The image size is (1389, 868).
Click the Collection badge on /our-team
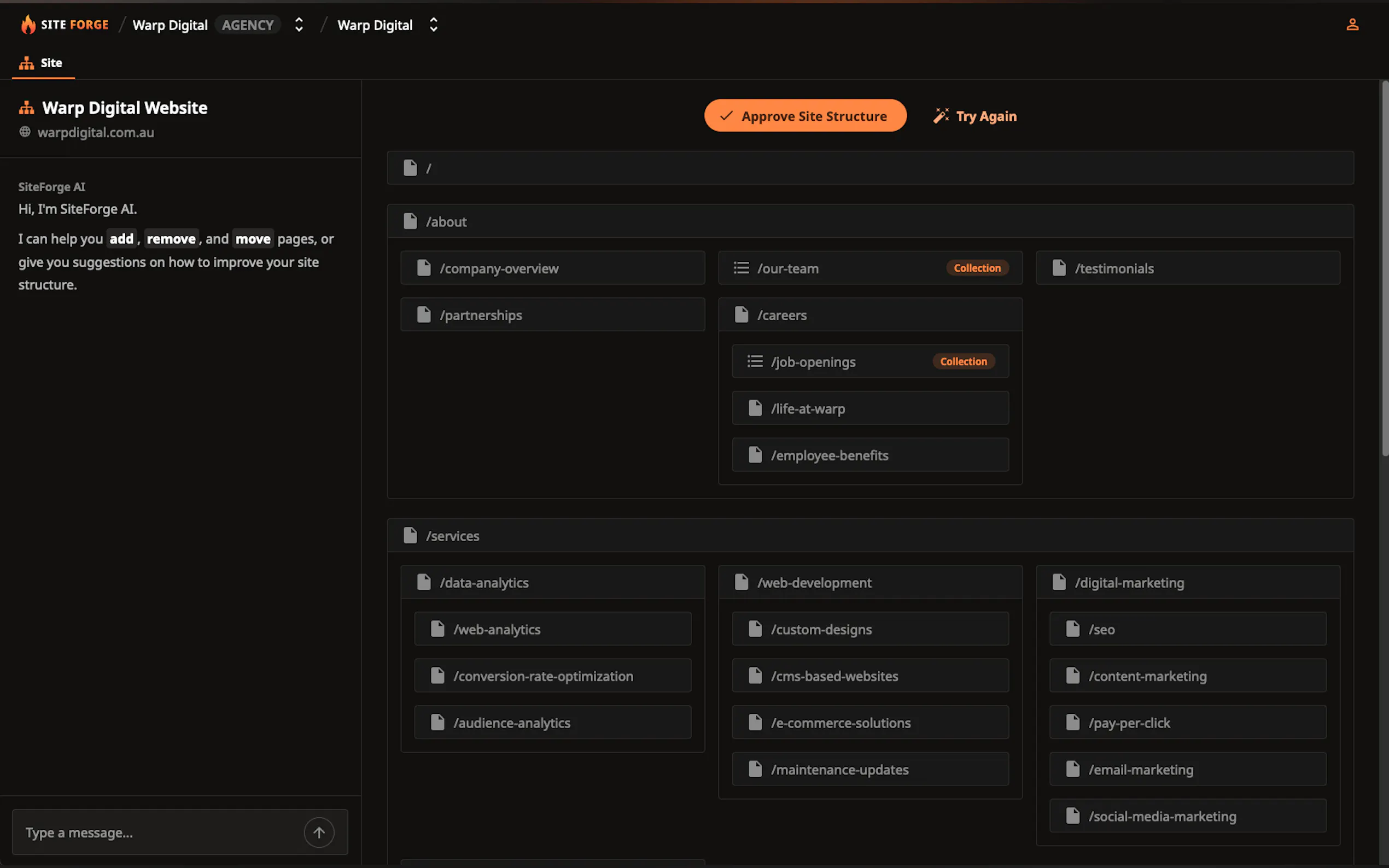(x=977, y=268)
